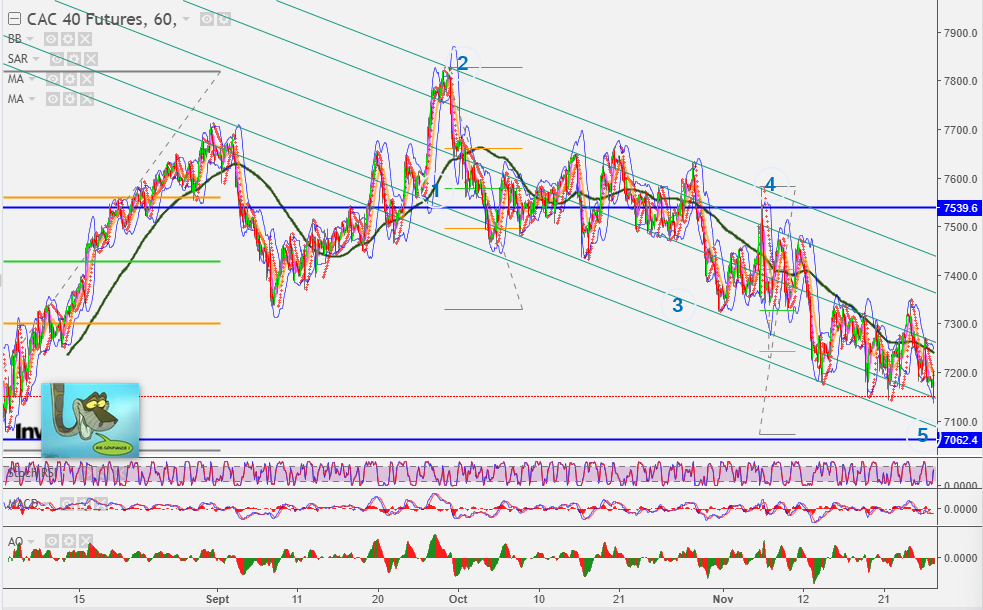Select wave label 5 near 7062.4
This screenshot has height=610, width=983.
tap(922, 434)
